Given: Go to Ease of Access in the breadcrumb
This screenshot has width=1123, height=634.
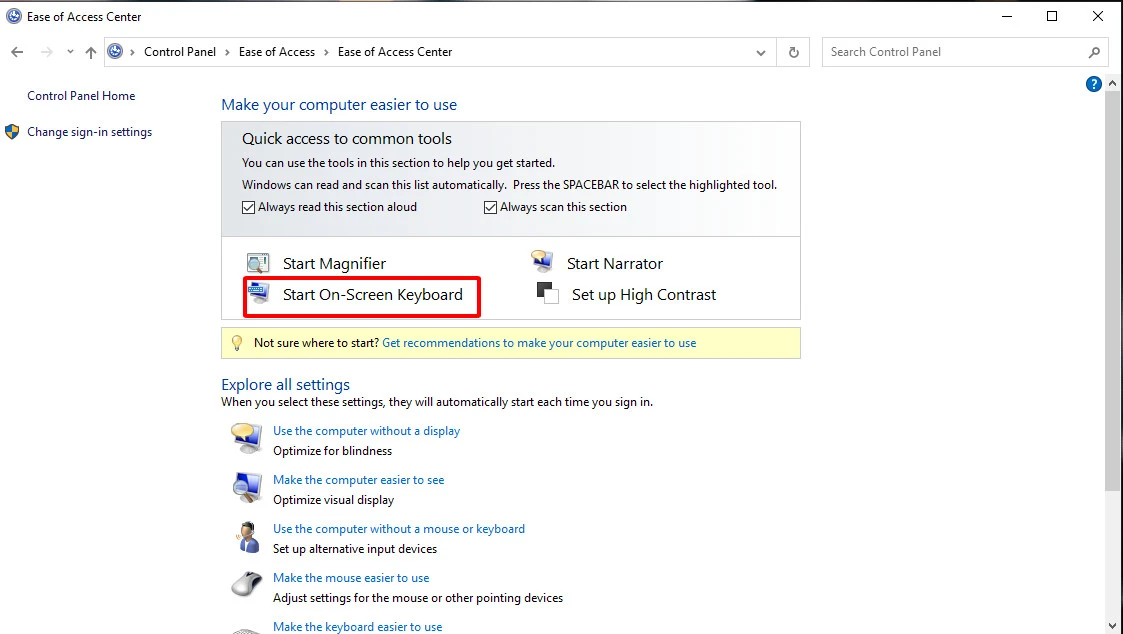Looking at the screenshot, I should [x=276, y=52].
